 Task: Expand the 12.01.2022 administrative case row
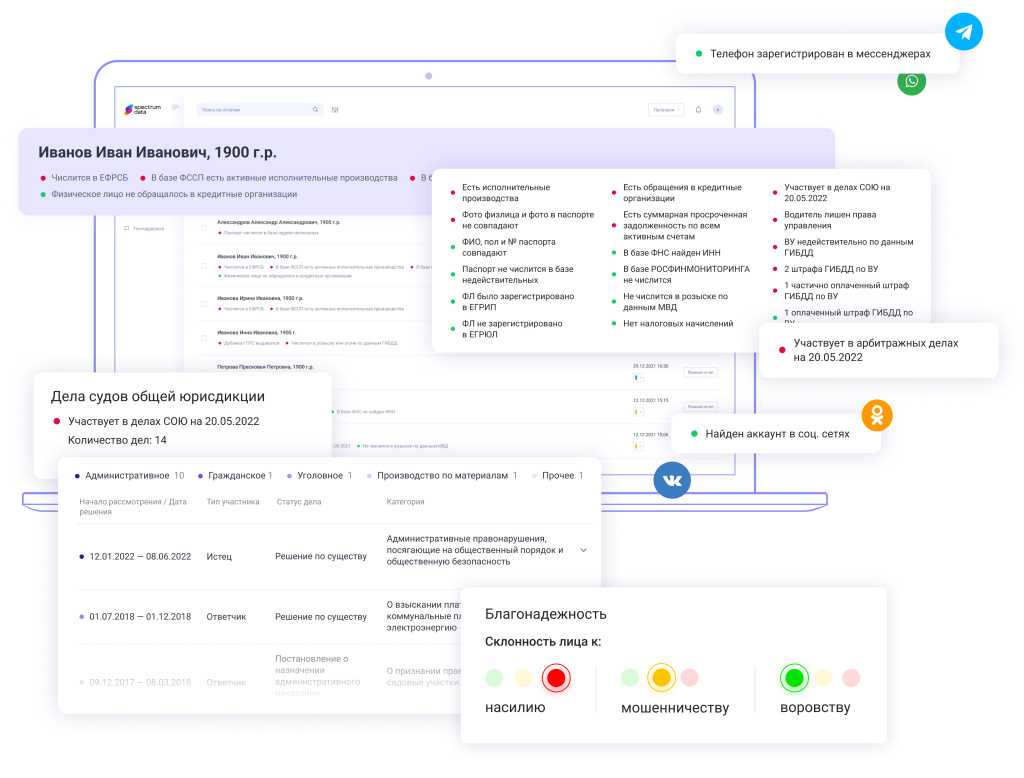coord(583,550)
